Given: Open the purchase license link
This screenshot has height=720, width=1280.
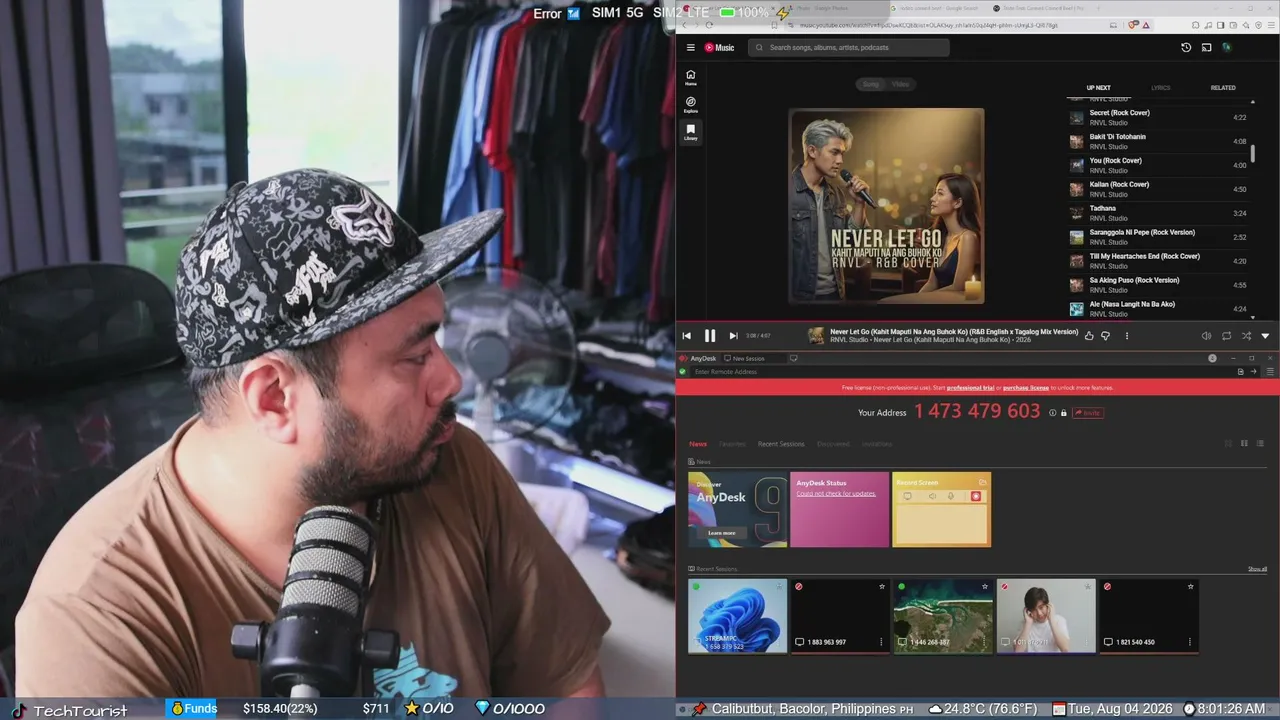Looking at the screenshot, I should tap(1026, 388).
